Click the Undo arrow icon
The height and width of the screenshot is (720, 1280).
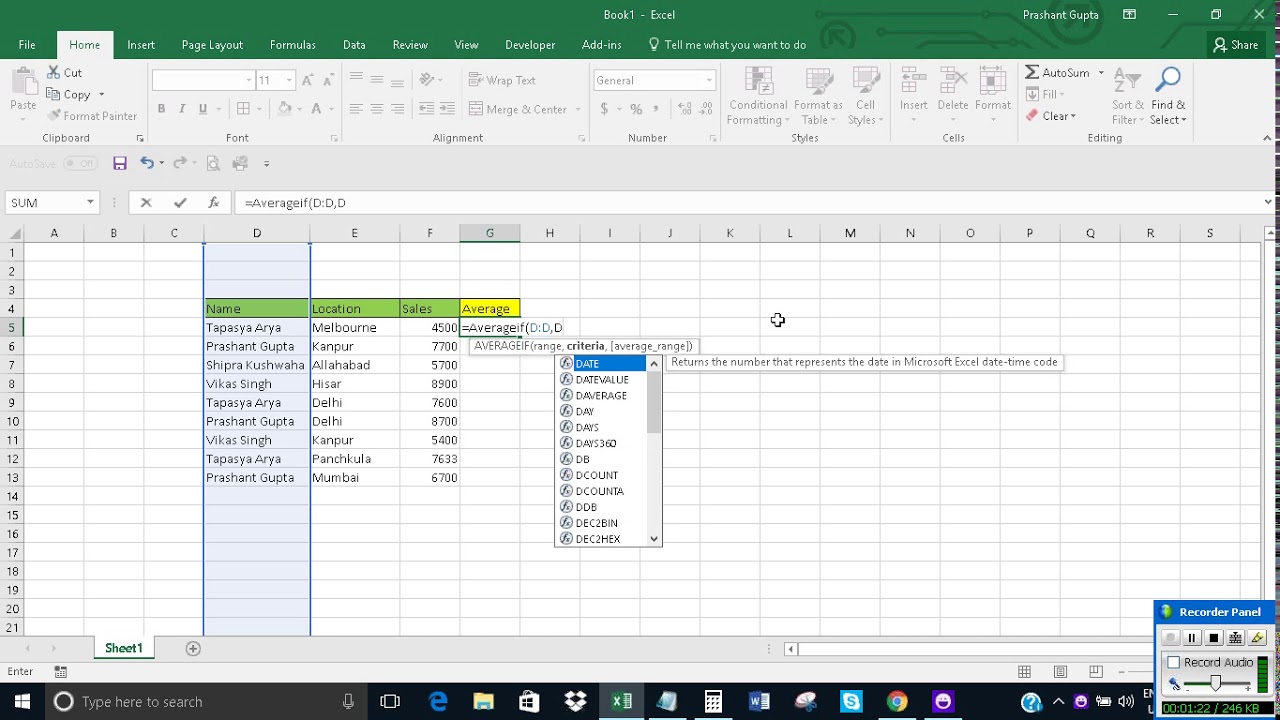[147, 163]
